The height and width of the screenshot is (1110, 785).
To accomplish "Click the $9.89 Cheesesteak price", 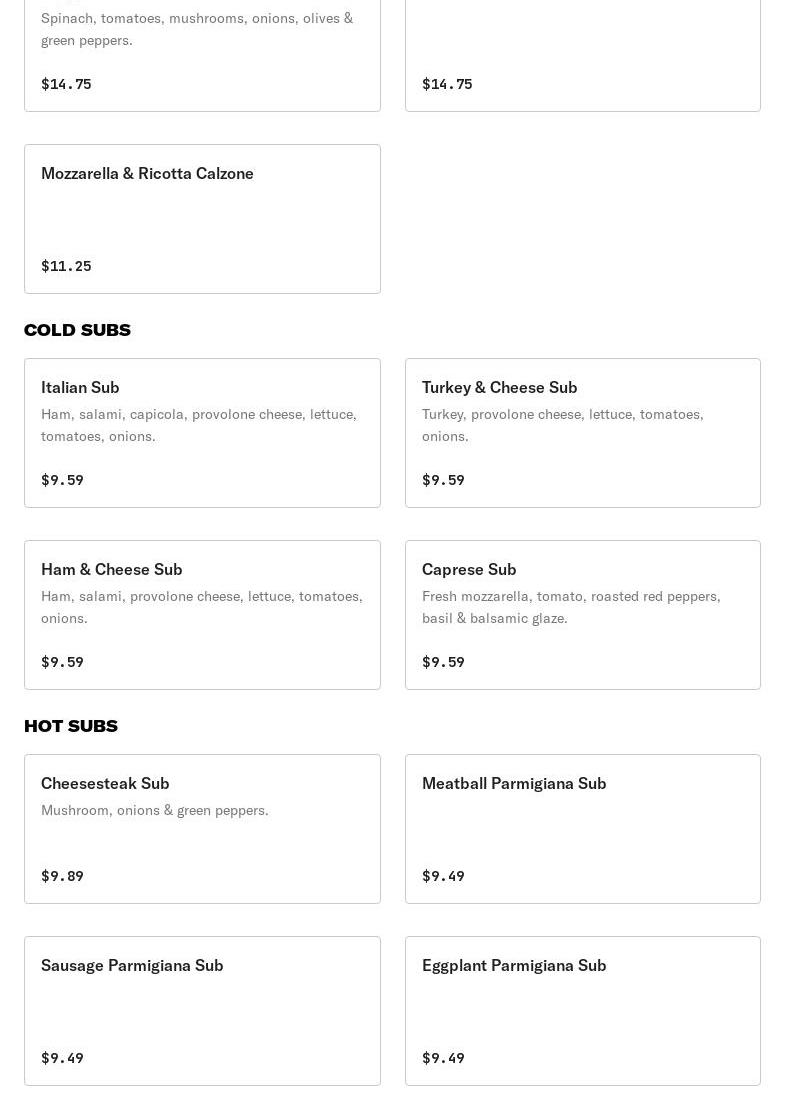I will click(62, 876).
